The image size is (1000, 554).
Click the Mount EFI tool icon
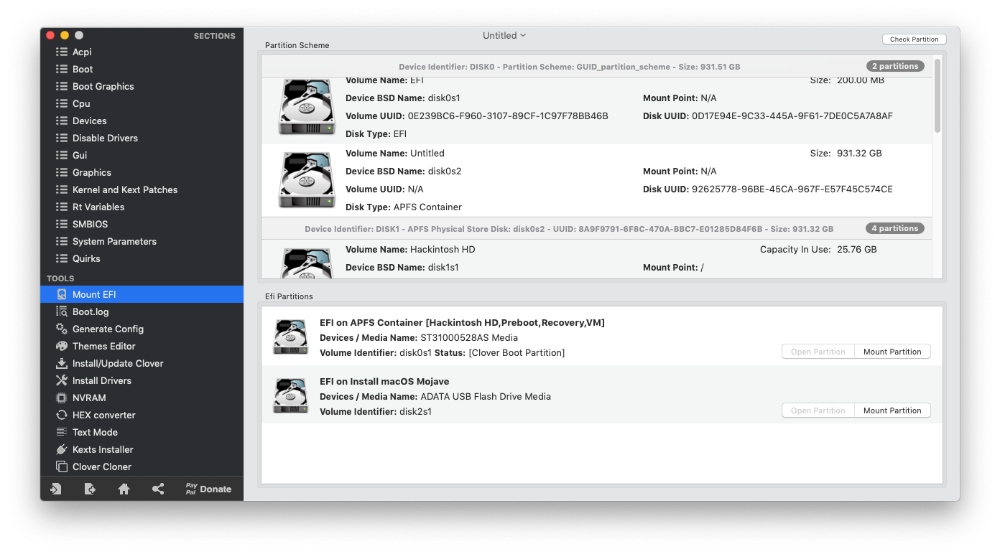click(61, 295)
